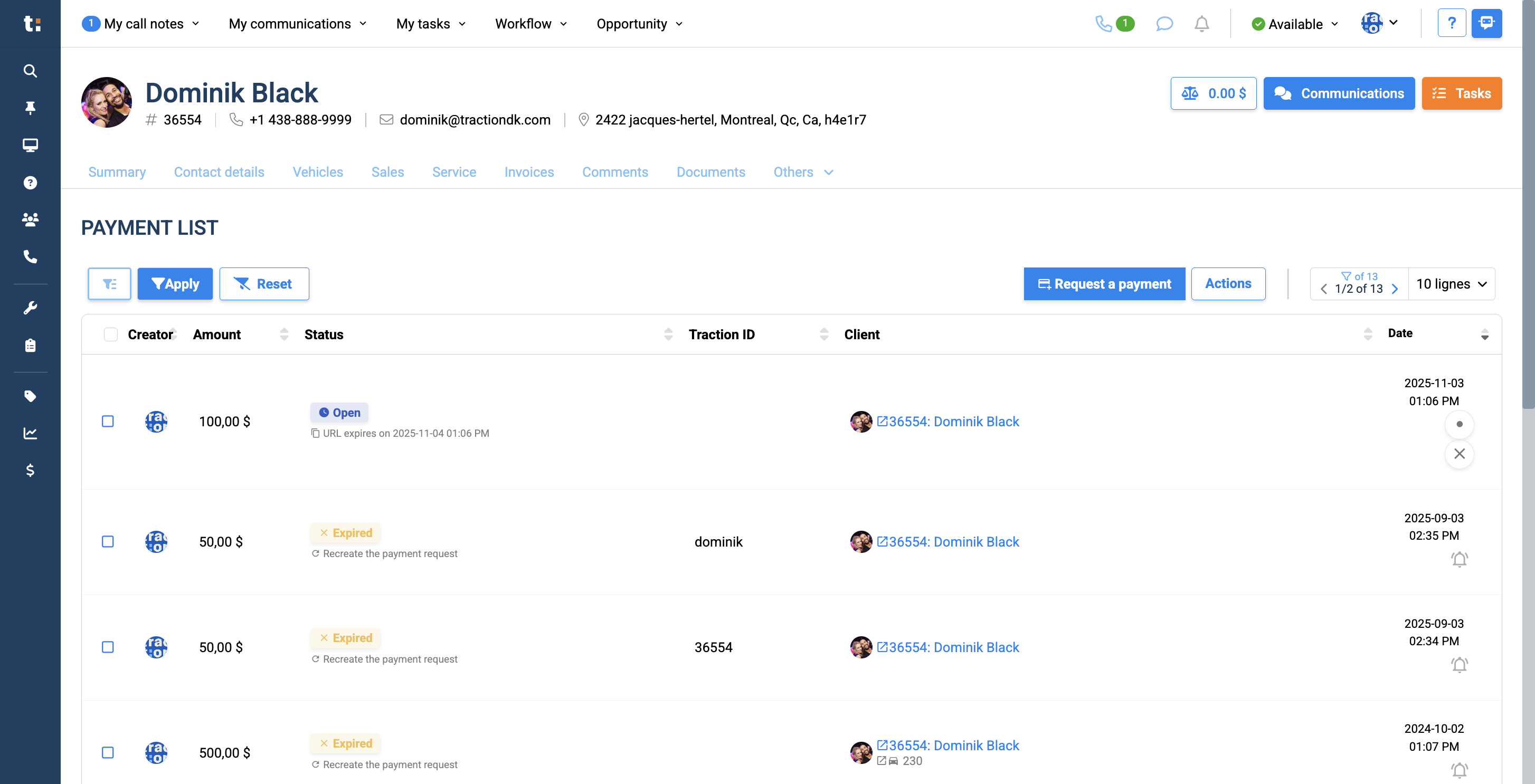Click the help question mark icon
The height and width of the screenshot is (784, 1535).
[1452, 23]
